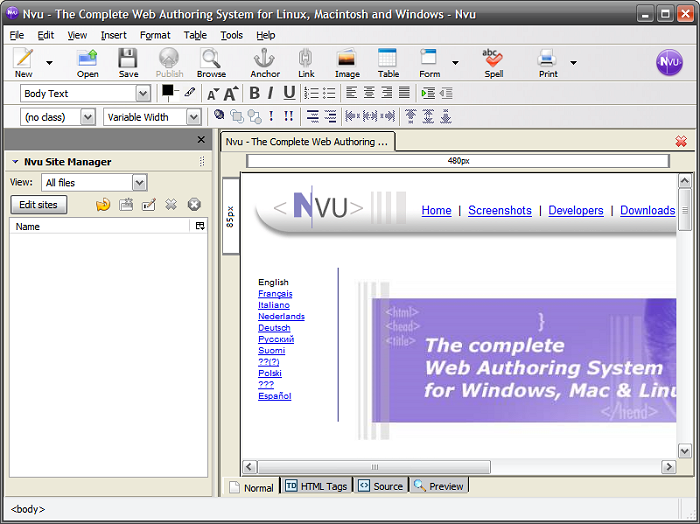Toggle bold formatting button
This screenshot has height=524, width=700.
[254, 93]
